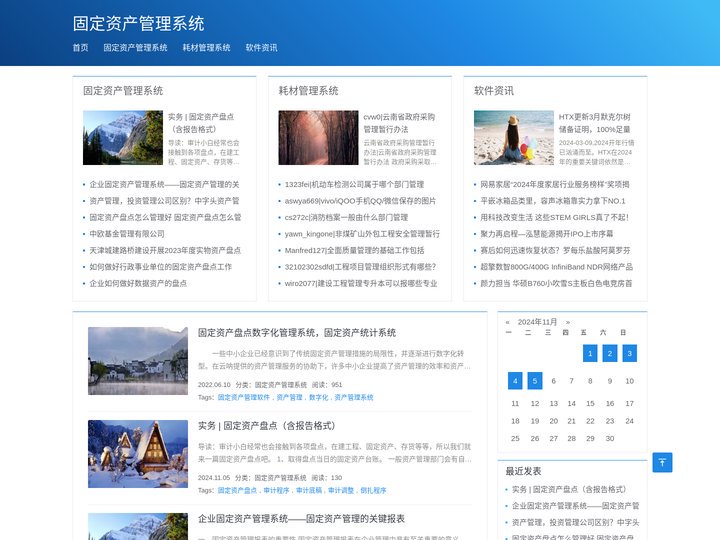Image resolution: width=720 pixels, height=540 pixels.
Task: Open featured title HTX更新3月默克尔树储备证明
Action: click(x=595, y=123)
